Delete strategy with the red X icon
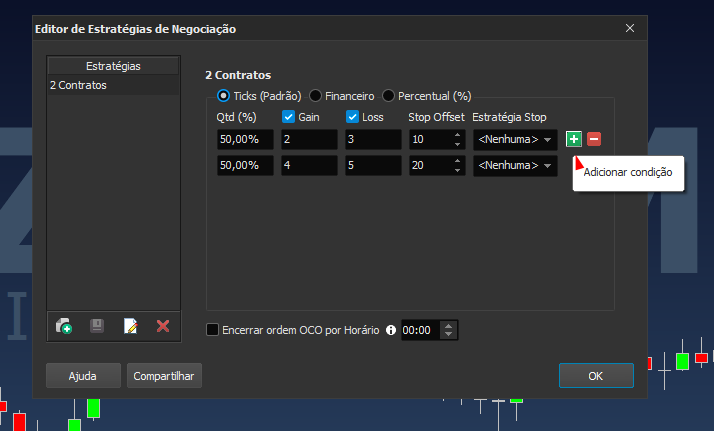The image size is (714, 431). pyautogui.click(x=163, y=326)
